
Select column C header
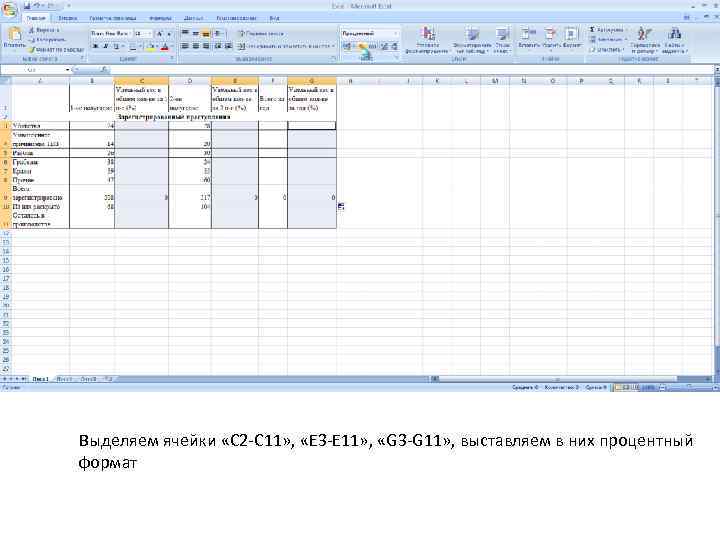point(141,81)
